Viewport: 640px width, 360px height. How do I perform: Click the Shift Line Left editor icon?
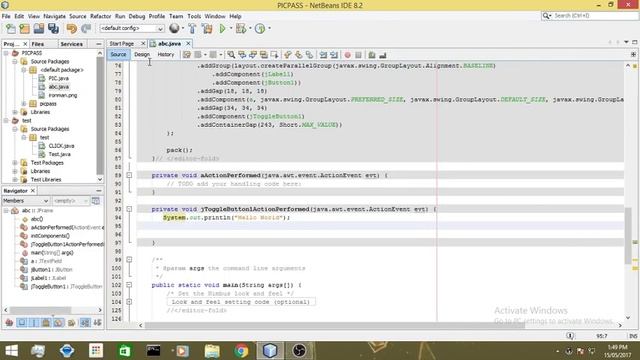(323, 55)
